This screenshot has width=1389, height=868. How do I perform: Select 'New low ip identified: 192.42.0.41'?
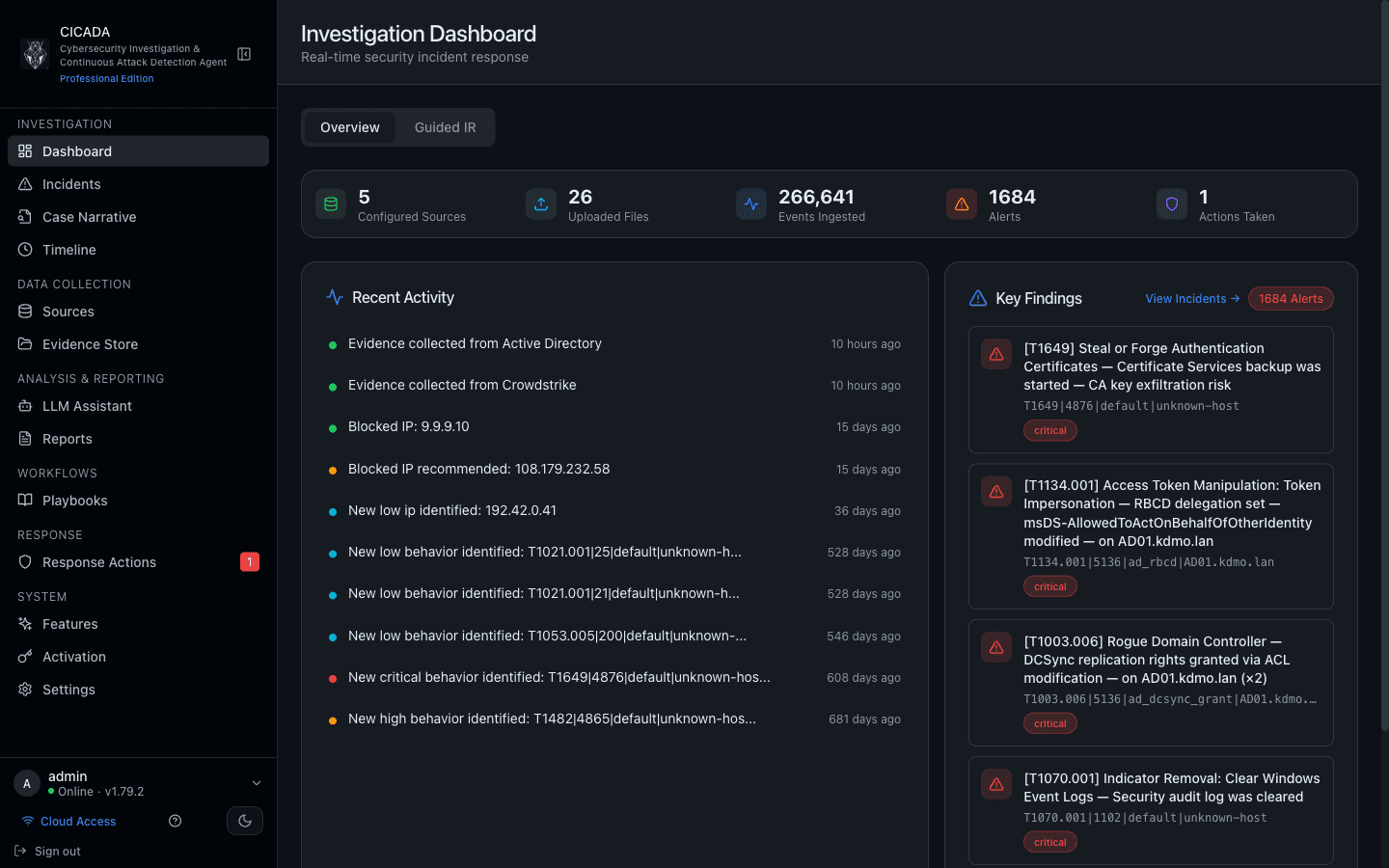pos(614,511)
